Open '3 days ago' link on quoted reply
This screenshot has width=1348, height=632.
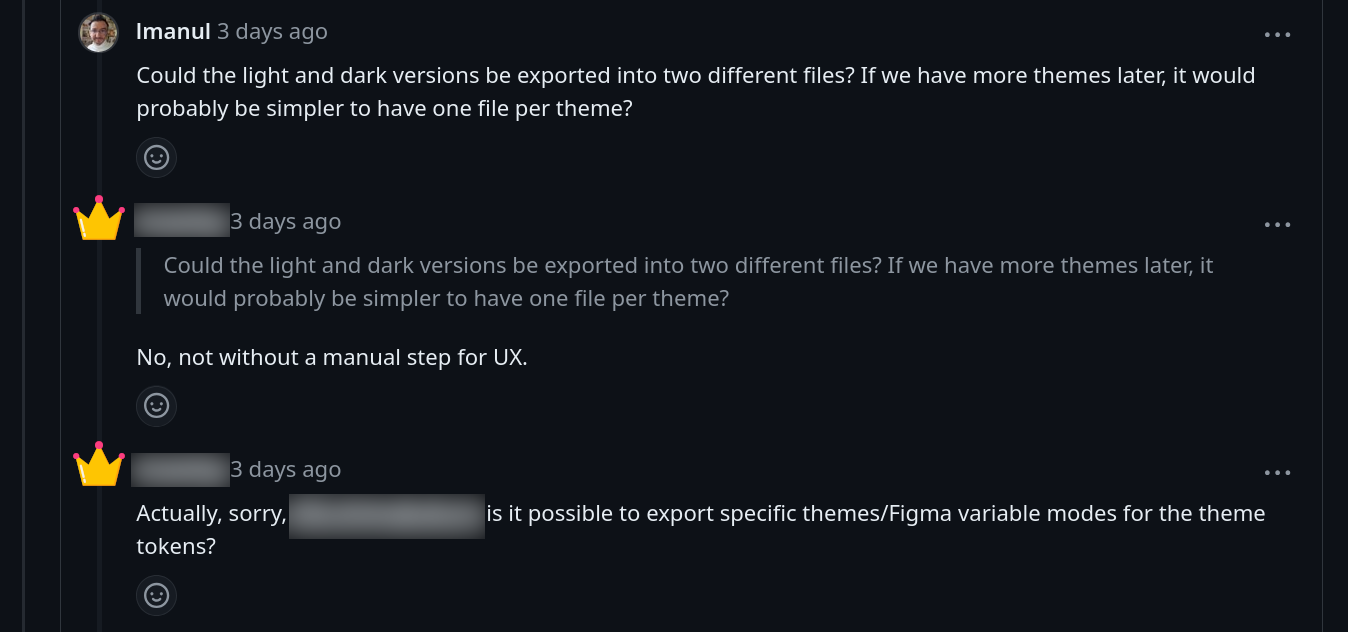286,221
